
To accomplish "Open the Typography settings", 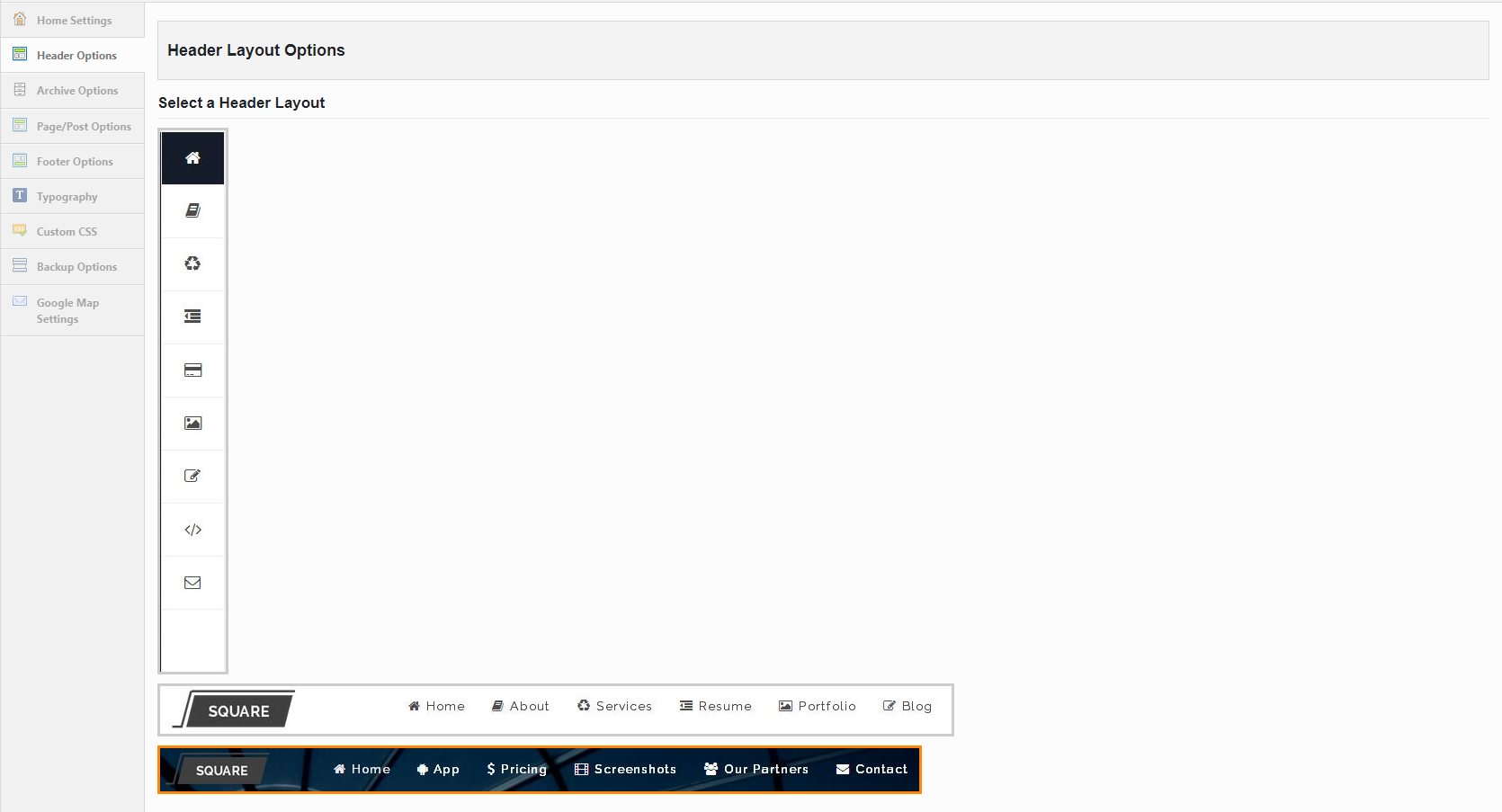I will coord(72,196).
